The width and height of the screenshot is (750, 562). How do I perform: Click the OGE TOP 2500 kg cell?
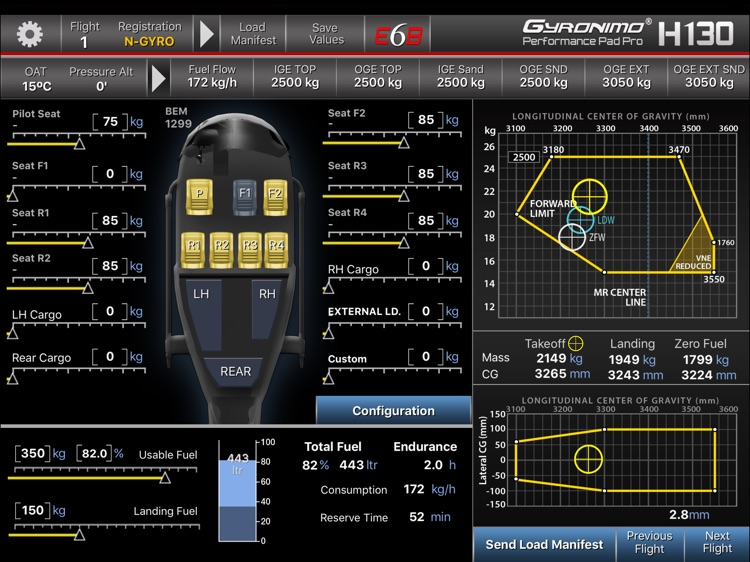tap(378, 77)
